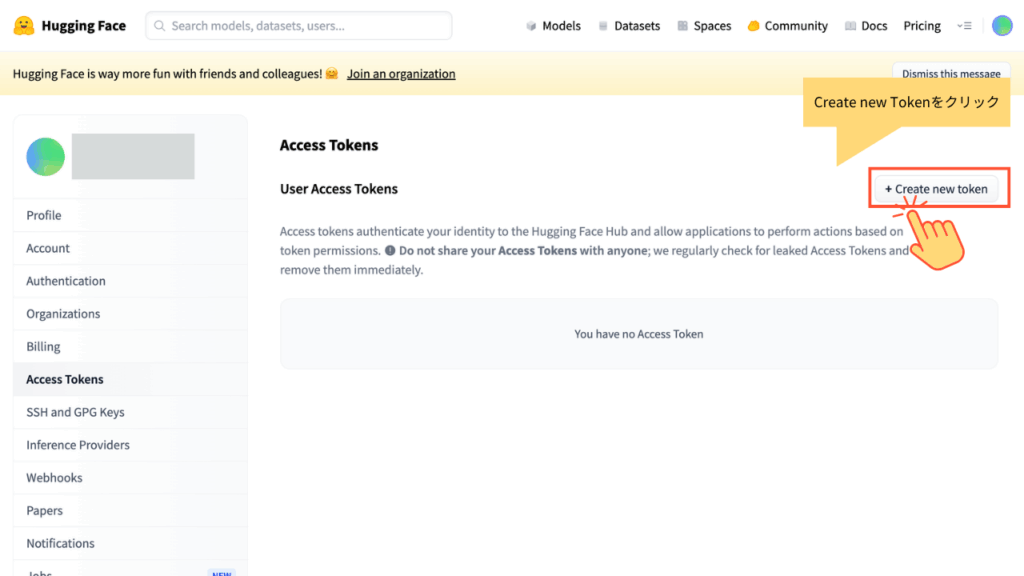Go to Authentication settings
Viewport: 1024px width, 576px height.
[x=66, y=281]
